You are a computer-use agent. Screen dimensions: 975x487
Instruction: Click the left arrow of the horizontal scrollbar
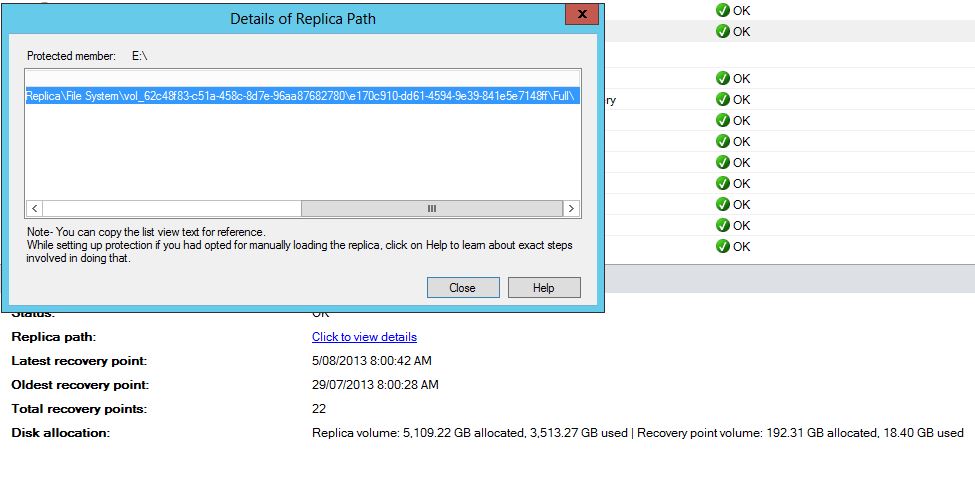tap(35, 208)
